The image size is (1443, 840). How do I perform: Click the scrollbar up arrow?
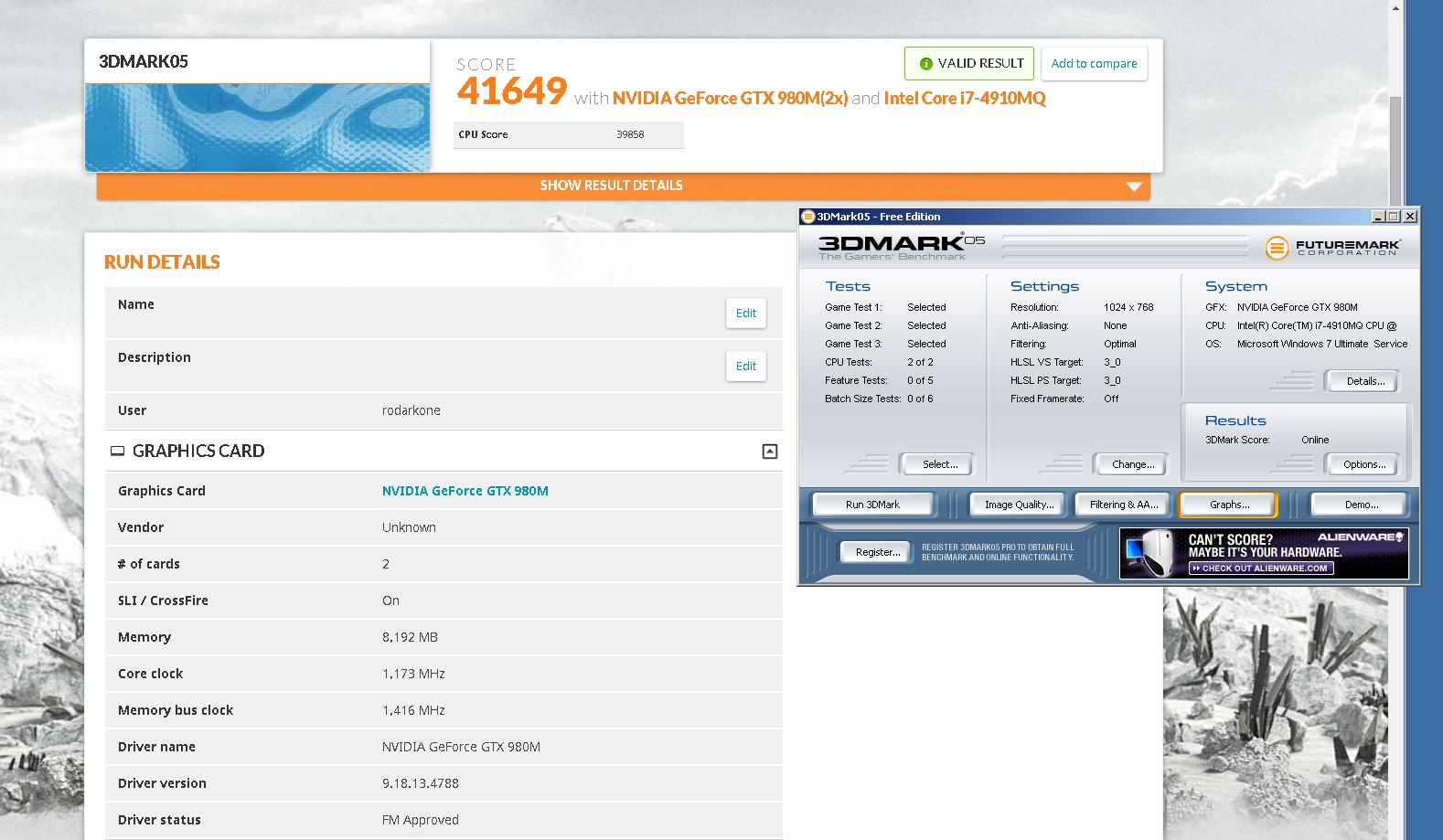[x=1395, y=8]
